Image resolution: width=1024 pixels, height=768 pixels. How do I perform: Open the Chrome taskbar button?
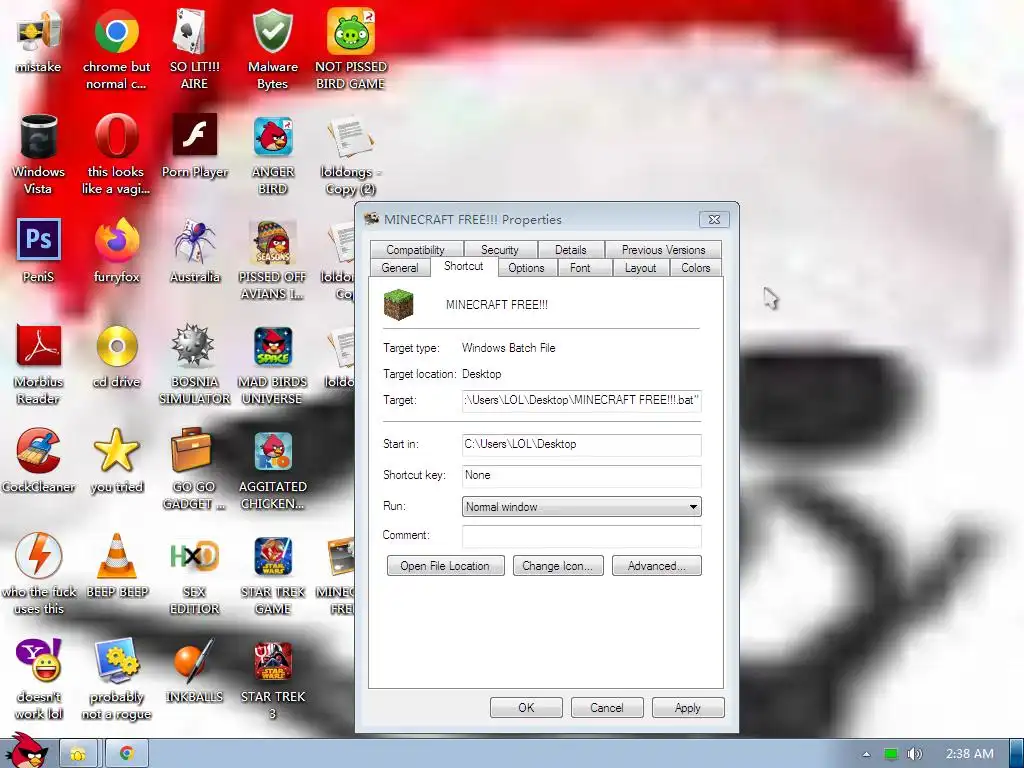point(126,754)
